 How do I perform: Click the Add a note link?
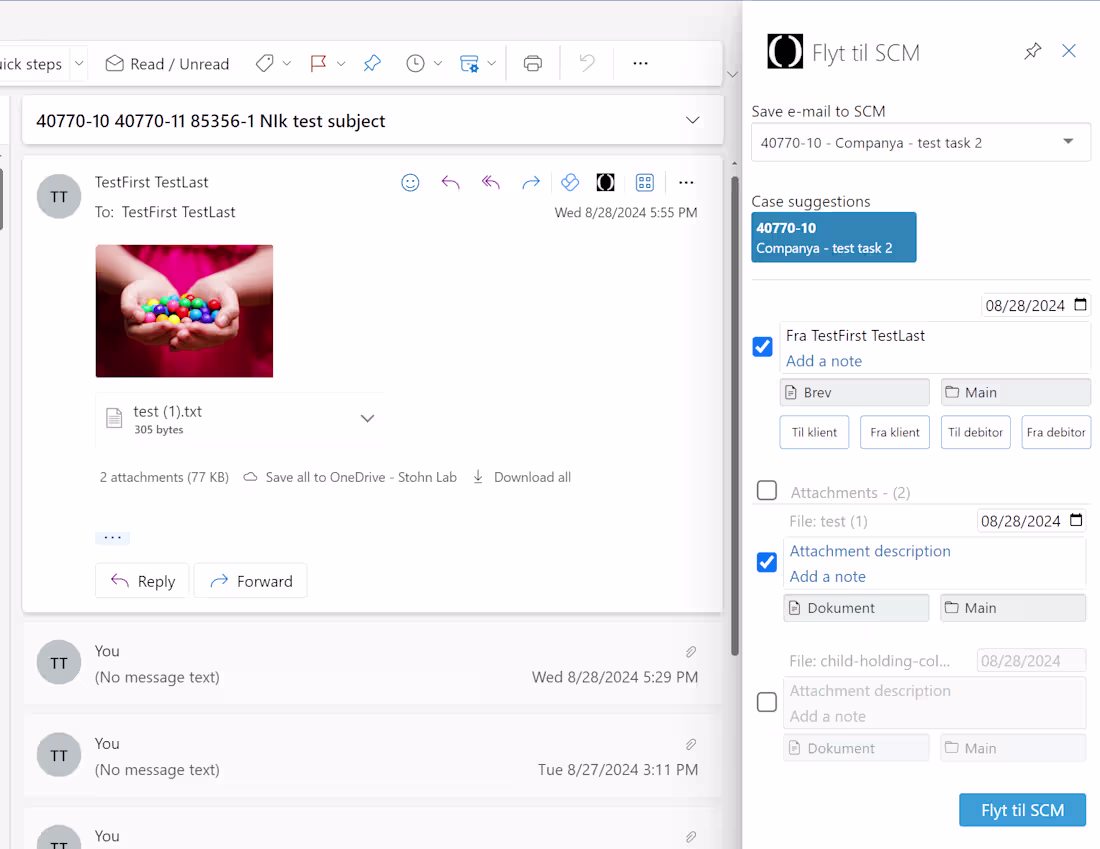tap(823, 361)
